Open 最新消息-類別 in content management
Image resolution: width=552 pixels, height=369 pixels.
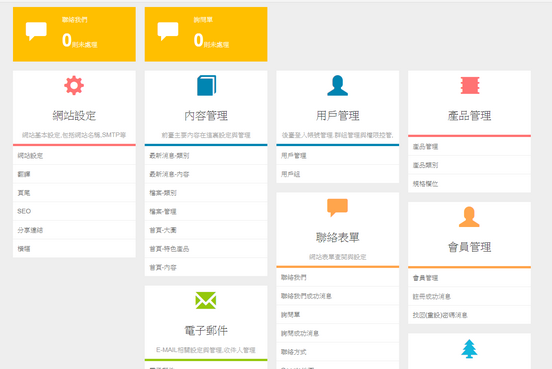[x=169, y=156]
